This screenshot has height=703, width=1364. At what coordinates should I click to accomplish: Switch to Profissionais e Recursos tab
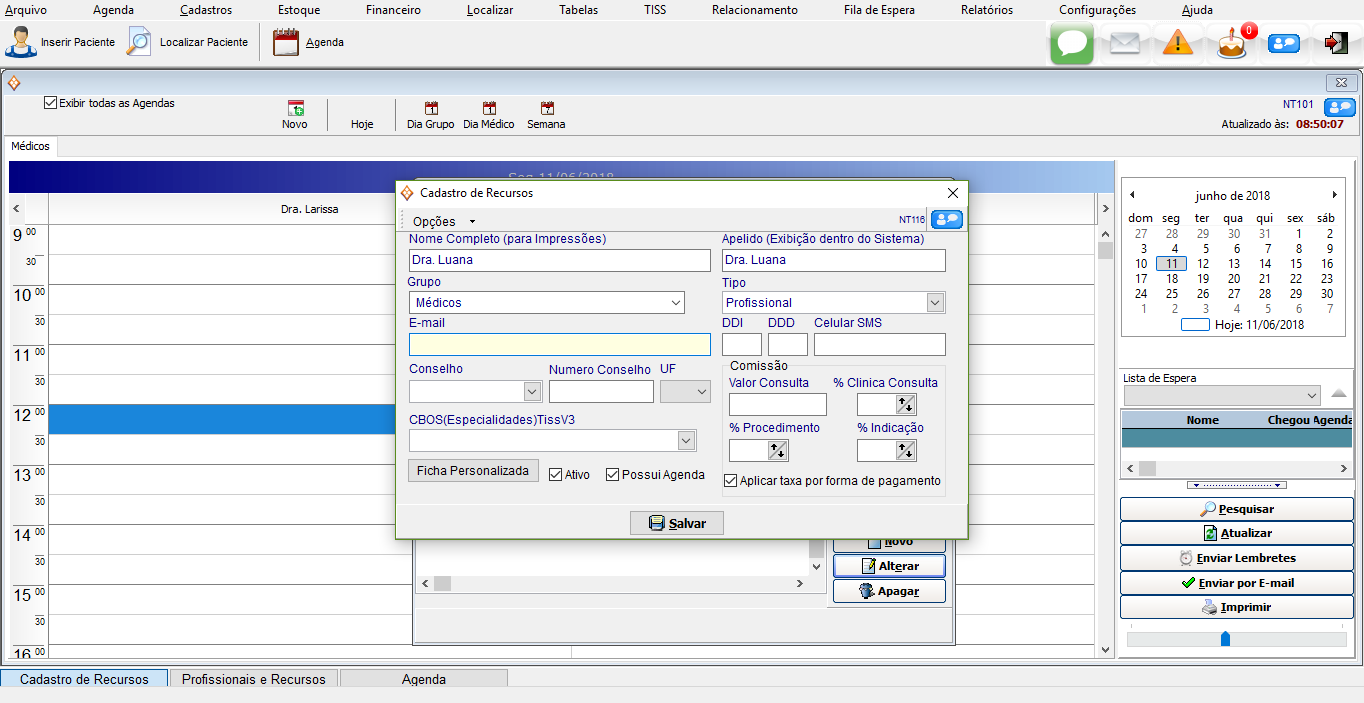253,679
